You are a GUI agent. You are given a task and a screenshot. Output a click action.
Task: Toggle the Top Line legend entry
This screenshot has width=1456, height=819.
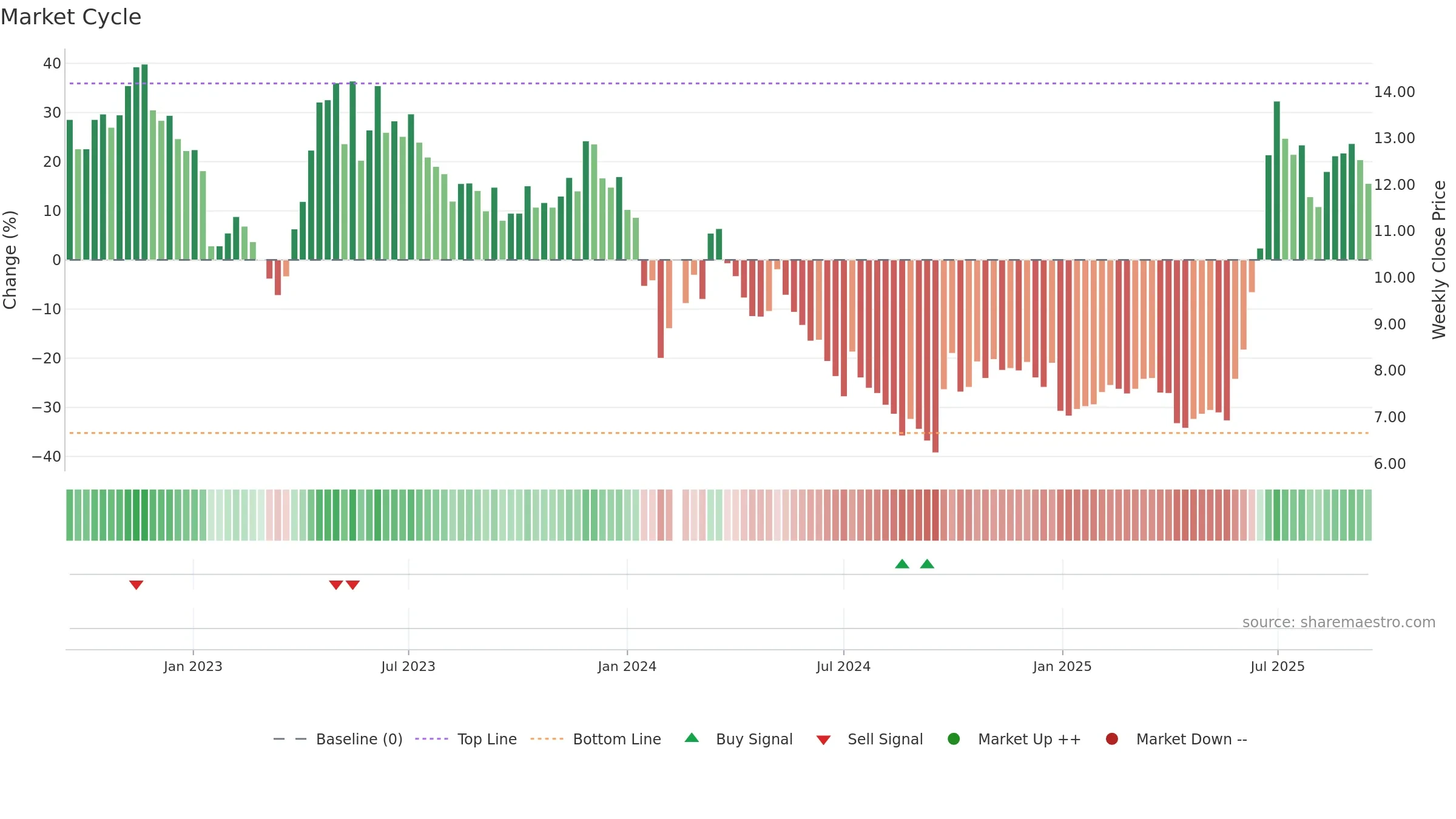coord(466,739)
